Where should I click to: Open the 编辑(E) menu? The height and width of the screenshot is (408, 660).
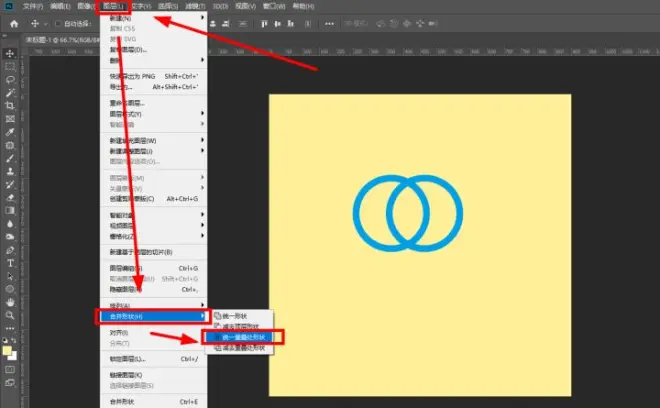click(x=60, y=6)
